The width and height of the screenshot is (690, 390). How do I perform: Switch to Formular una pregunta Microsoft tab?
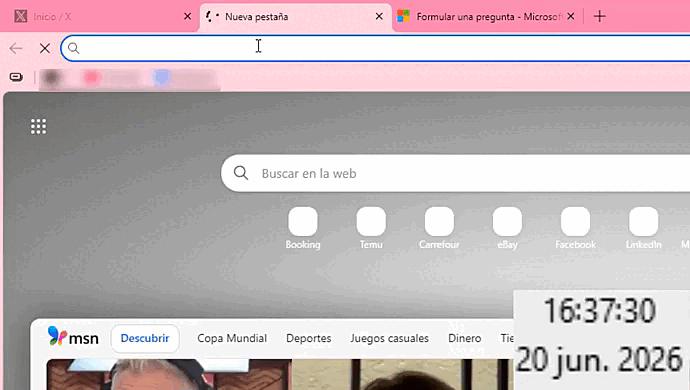click(x=482, y=17)
